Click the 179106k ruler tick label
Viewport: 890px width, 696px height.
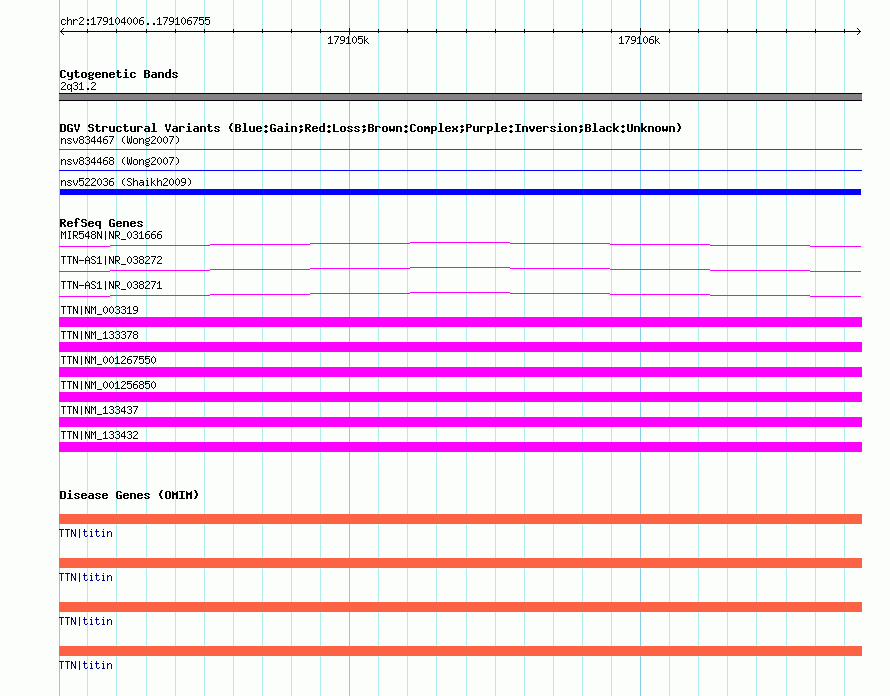(x=639, y=40)
